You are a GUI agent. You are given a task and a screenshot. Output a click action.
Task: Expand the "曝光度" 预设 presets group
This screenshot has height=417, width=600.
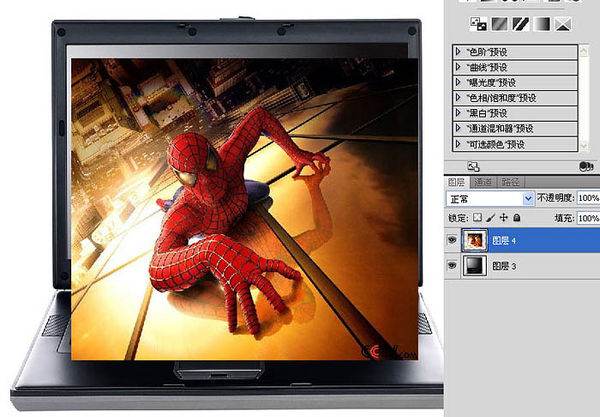(x=458, y=82)
